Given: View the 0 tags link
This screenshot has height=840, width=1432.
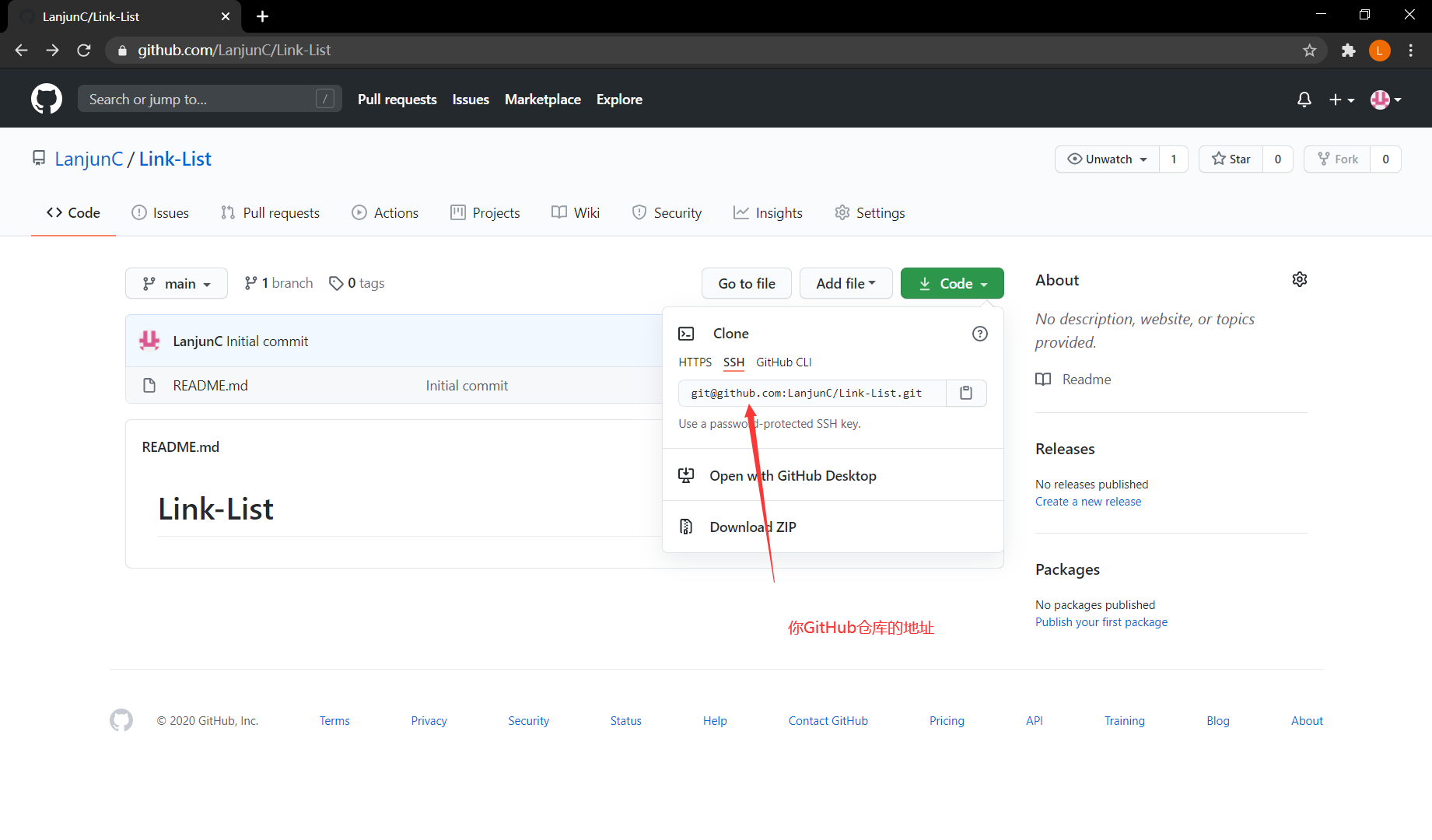Looking at the screenshot, I should click(x=357, y=283).
